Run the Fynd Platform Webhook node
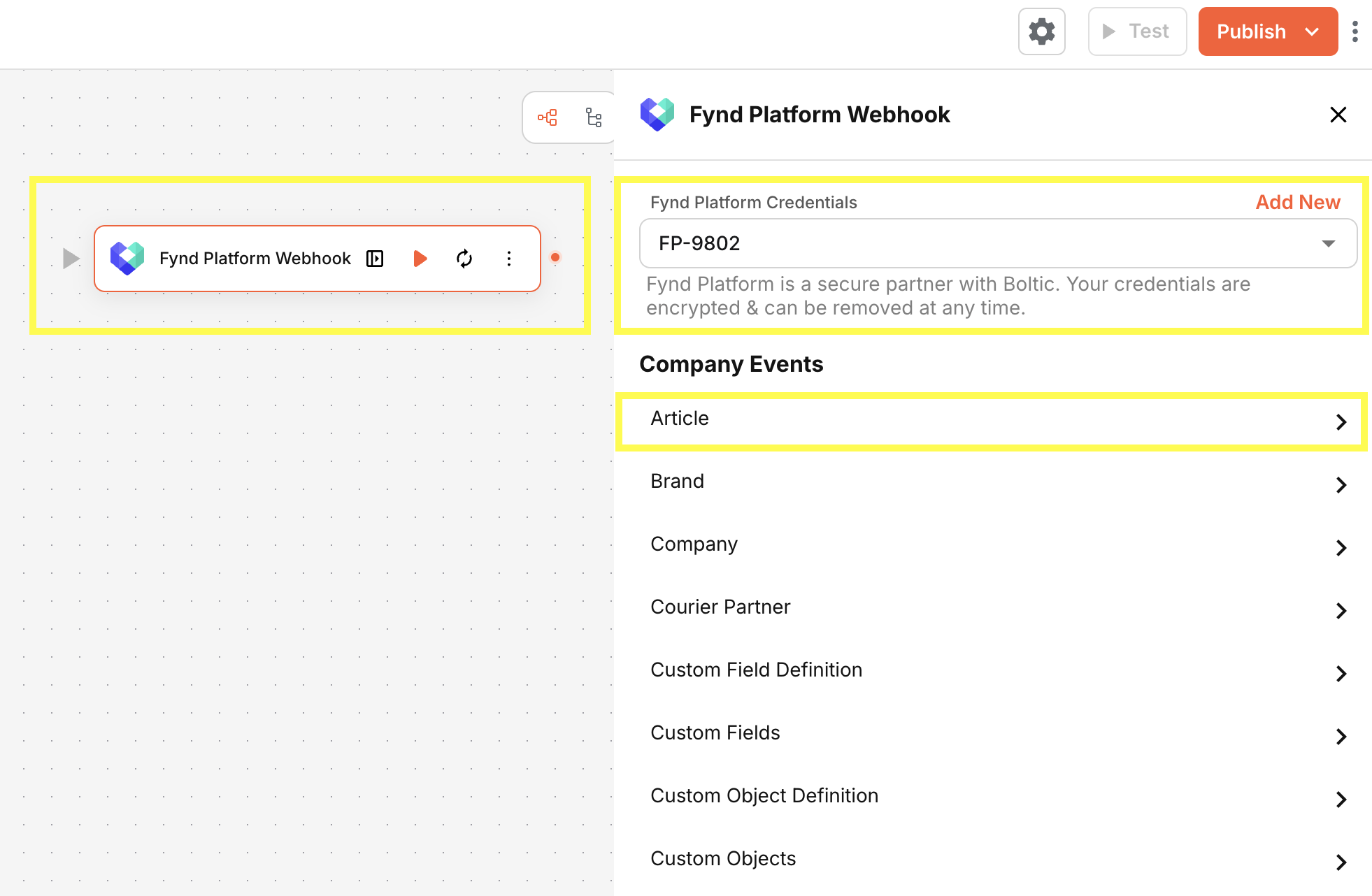The image size is (1372, 896). (x=420, y=259)
